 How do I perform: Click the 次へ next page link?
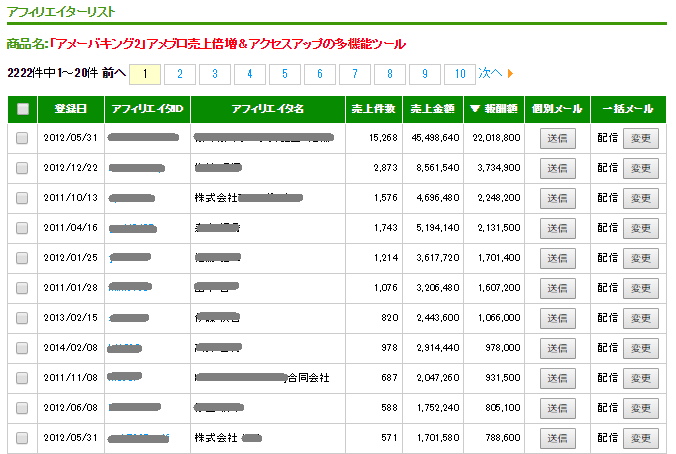pyautogui.click(x=490, y=74)
